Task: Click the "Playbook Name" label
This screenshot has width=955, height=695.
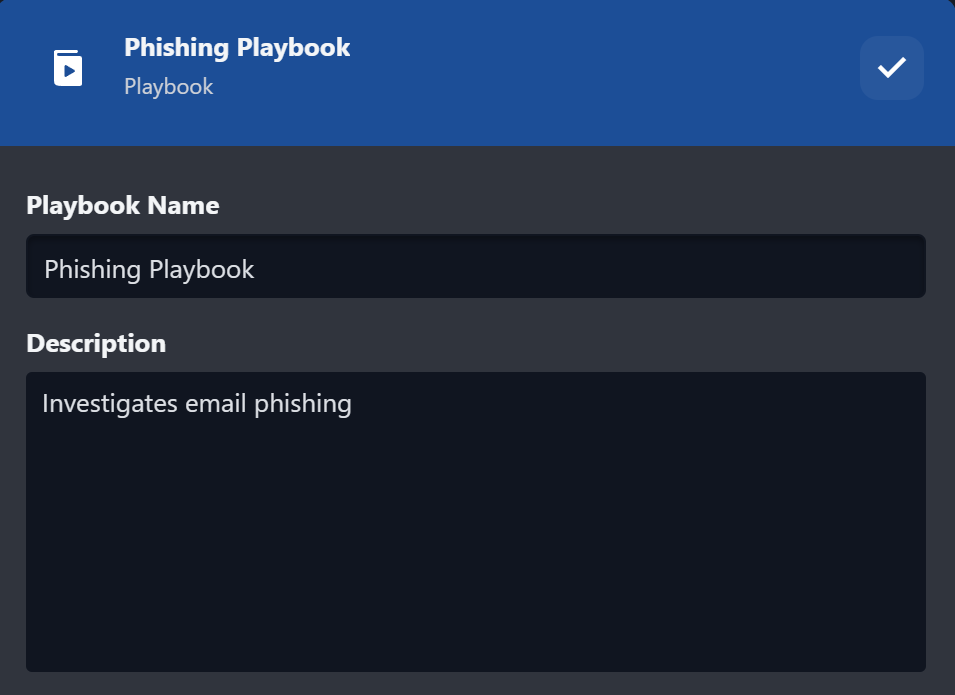Action: pos(122,205)
